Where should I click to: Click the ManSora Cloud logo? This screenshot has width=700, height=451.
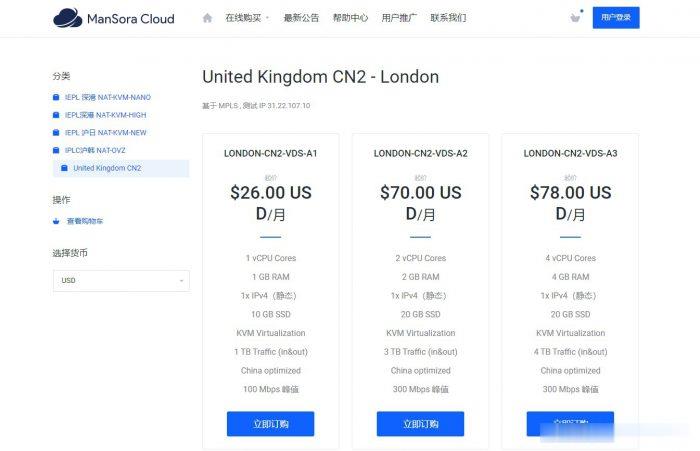click(113, 18)
